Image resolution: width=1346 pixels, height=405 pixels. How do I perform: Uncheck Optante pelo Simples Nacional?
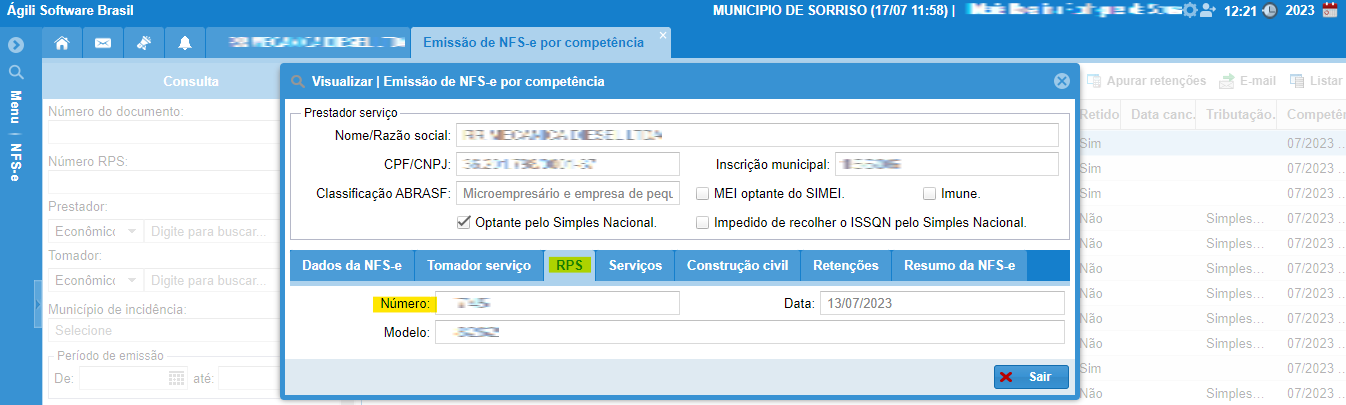point(463,222)
